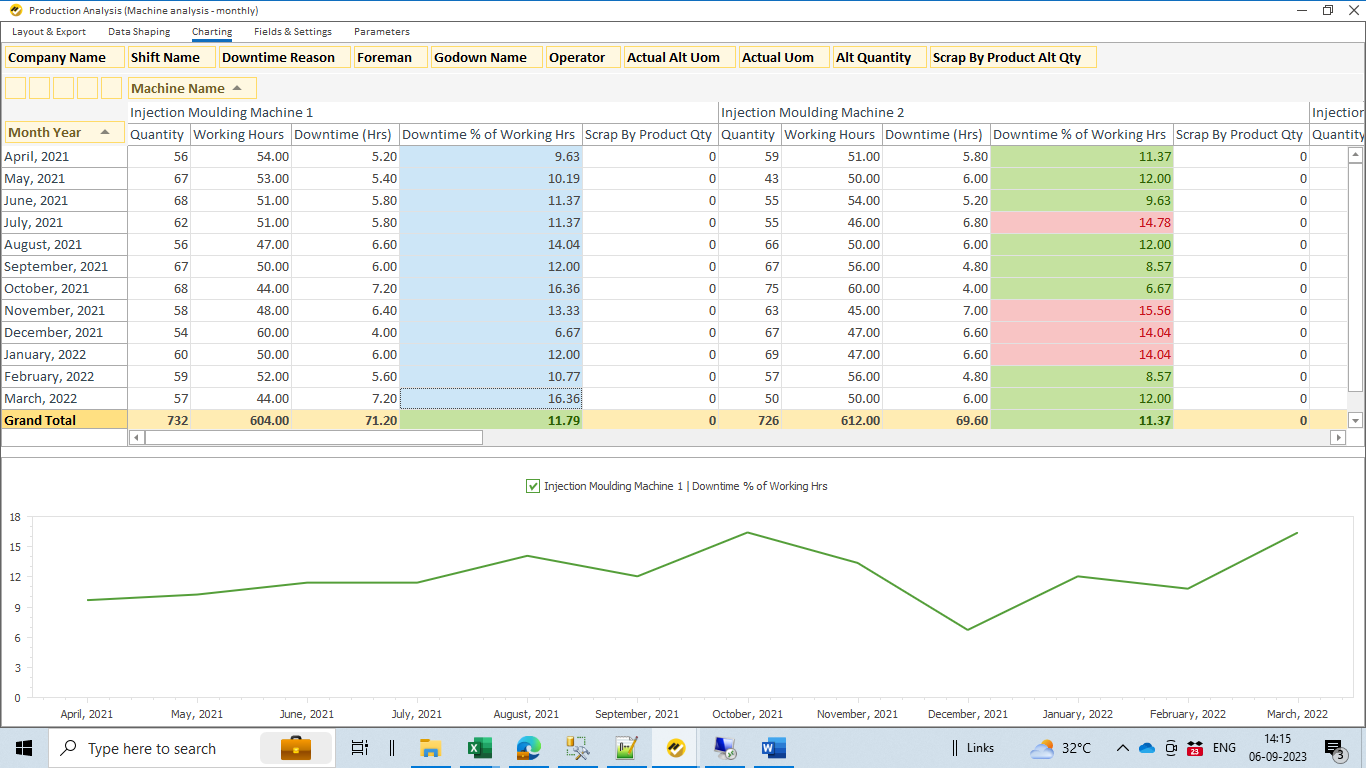Open Excel from the taskbar
The height and width of the screenshot is (768, 1366).
(x=479, y=748)
